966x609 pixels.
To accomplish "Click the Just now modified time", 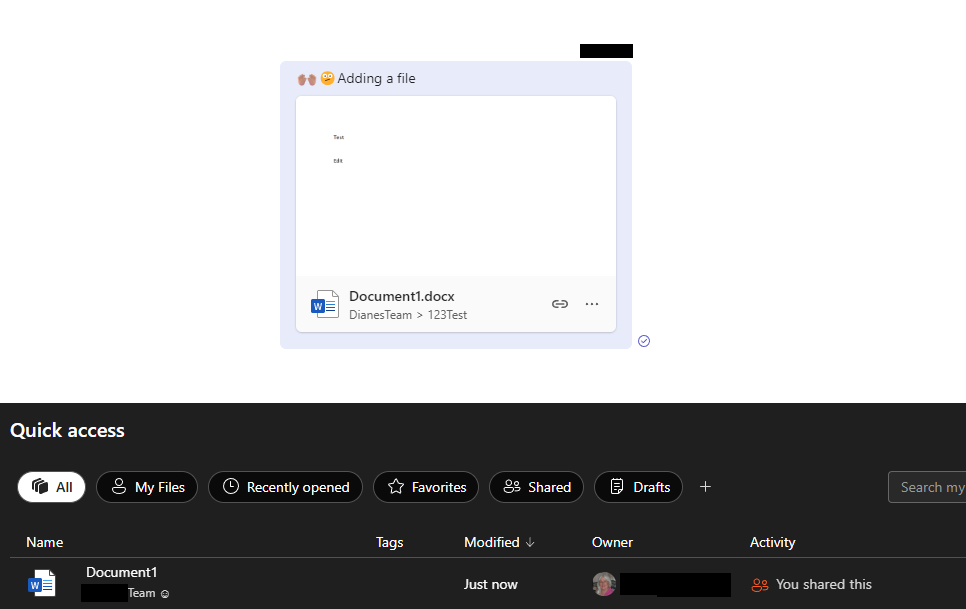I will (490, 584).
